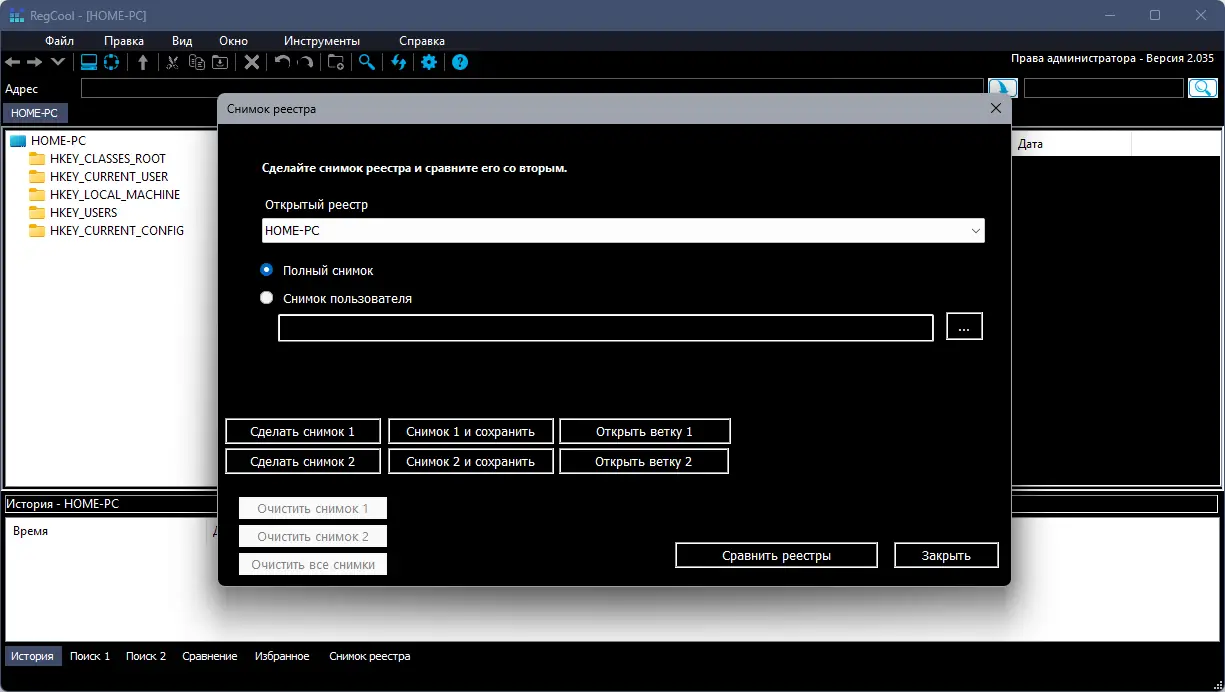Click the up-level arrow icon

click(143, 62)
